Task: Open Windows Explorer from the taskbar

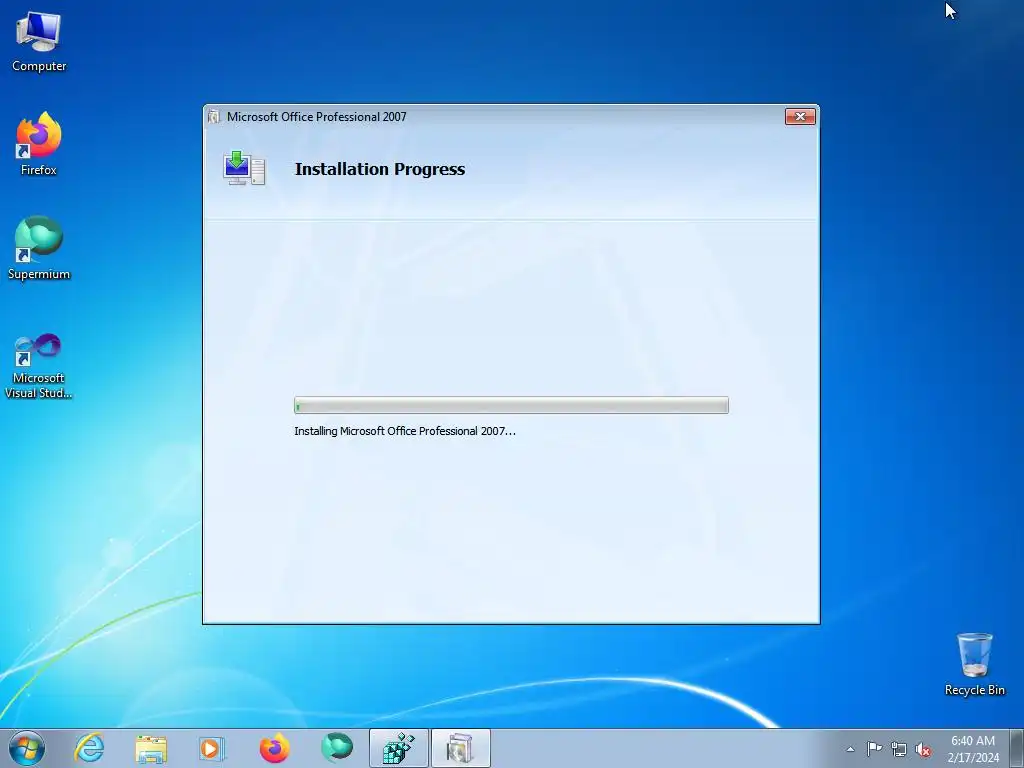Action: [x=151, y=748]
